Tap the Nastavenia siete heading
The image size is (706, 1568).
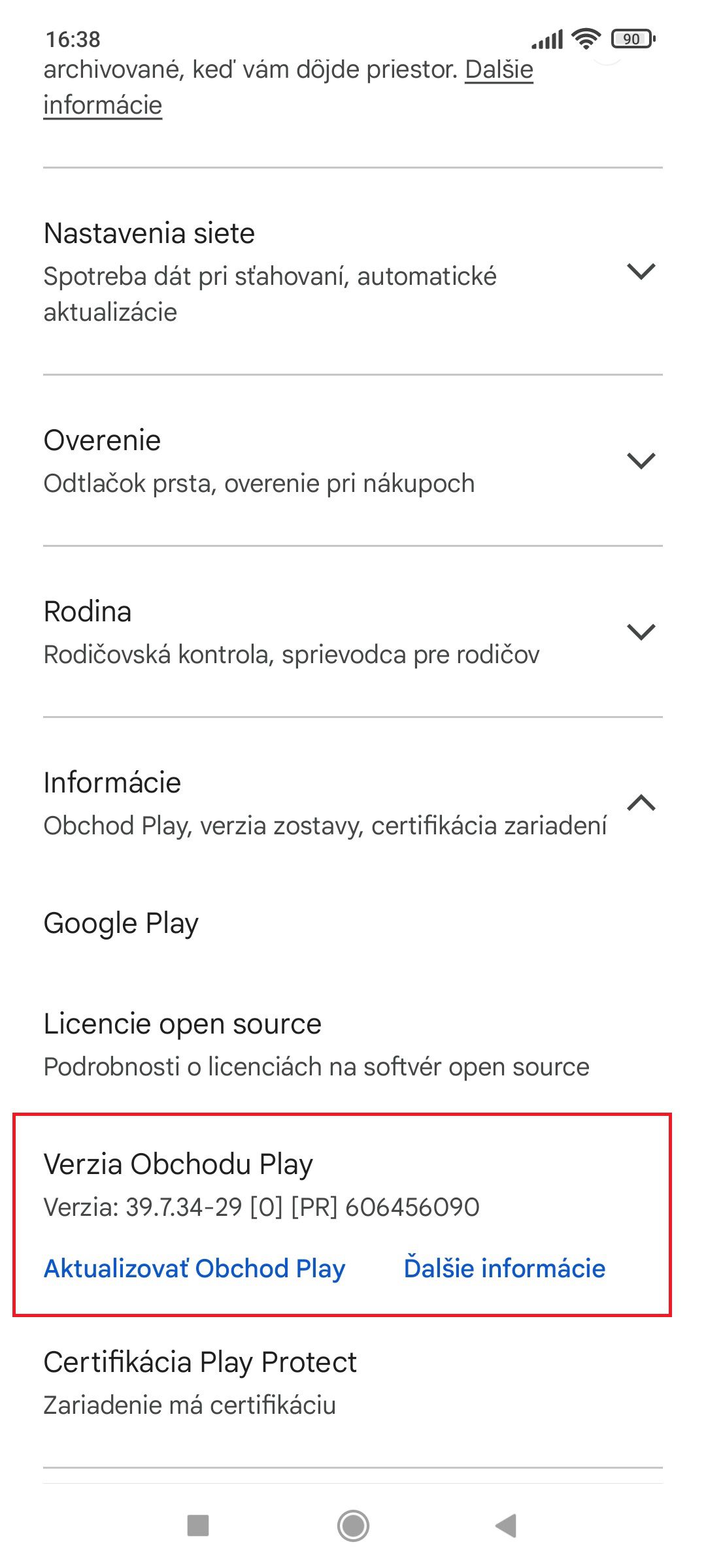pyautogui.click(x=149, y=233)
